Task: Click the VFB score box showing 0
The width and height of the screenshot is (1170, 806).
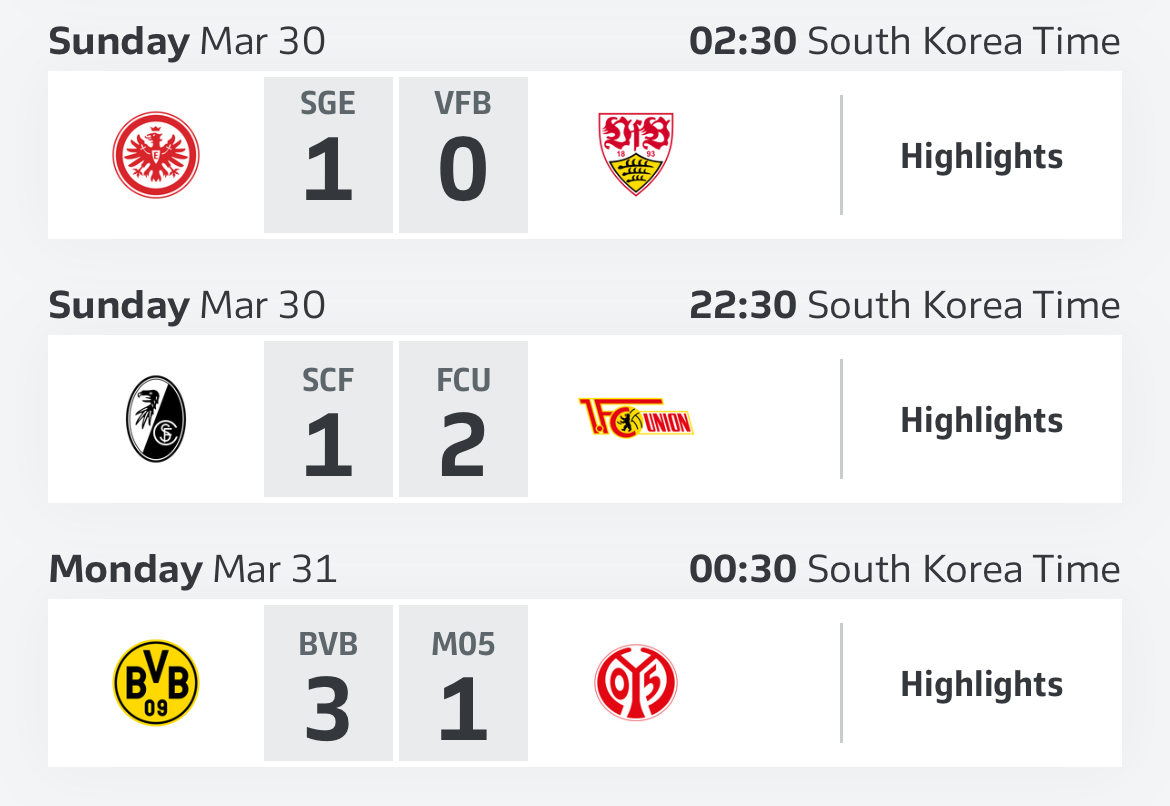Action: [x=463, y=155]
